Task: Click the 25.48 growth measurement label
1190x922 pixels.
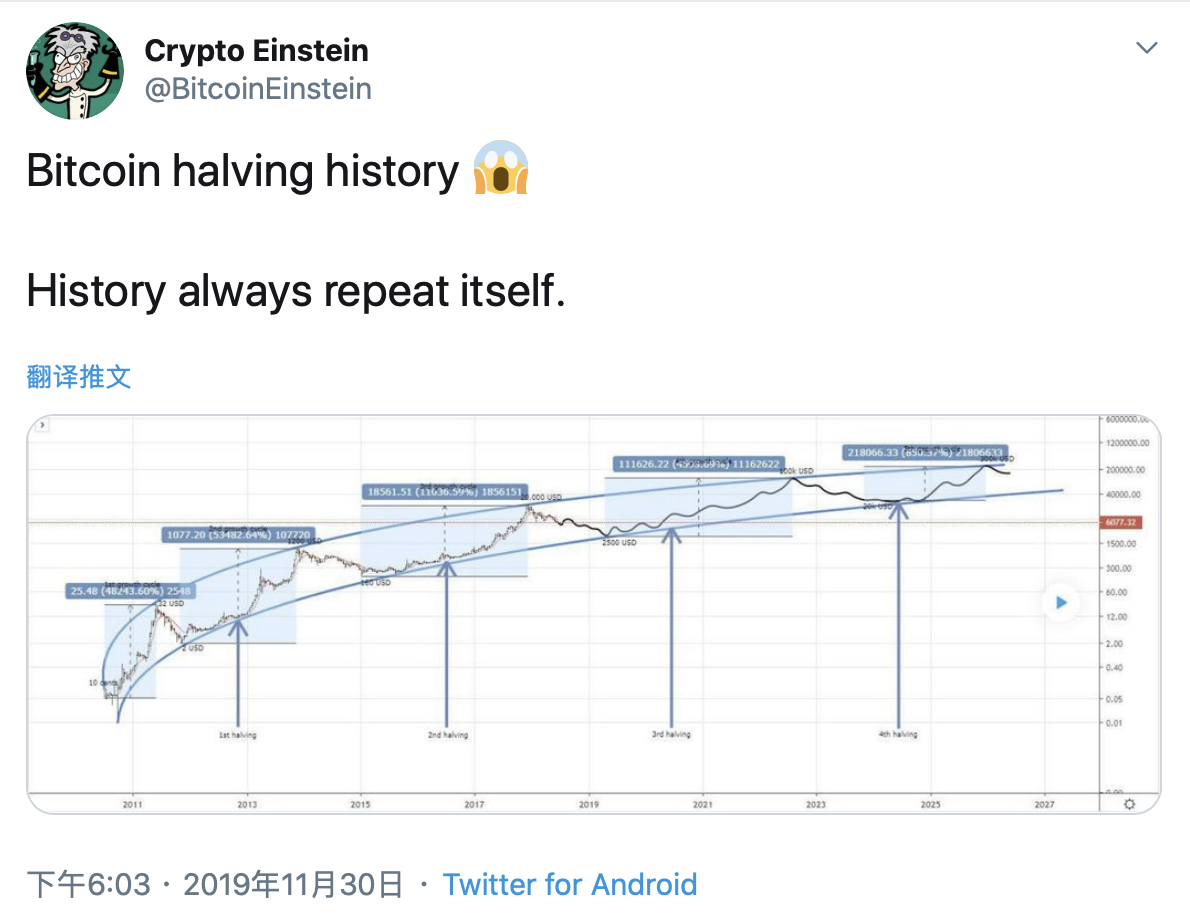Action: click(128, 591)
